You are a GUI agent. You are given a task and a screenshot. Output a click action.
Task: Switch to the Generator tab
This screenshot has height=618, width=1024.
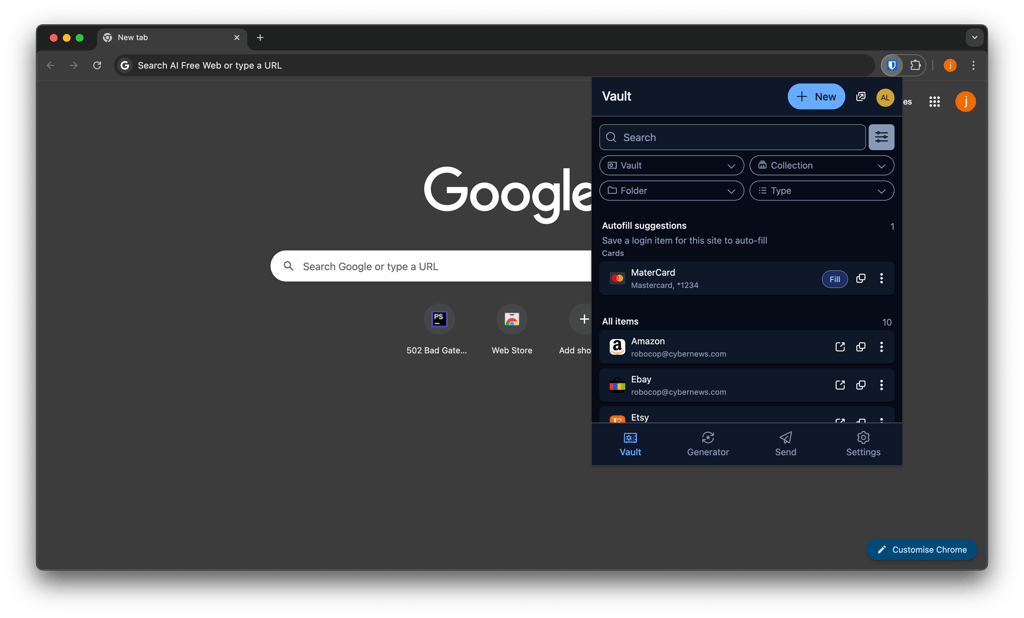point(708,444)
